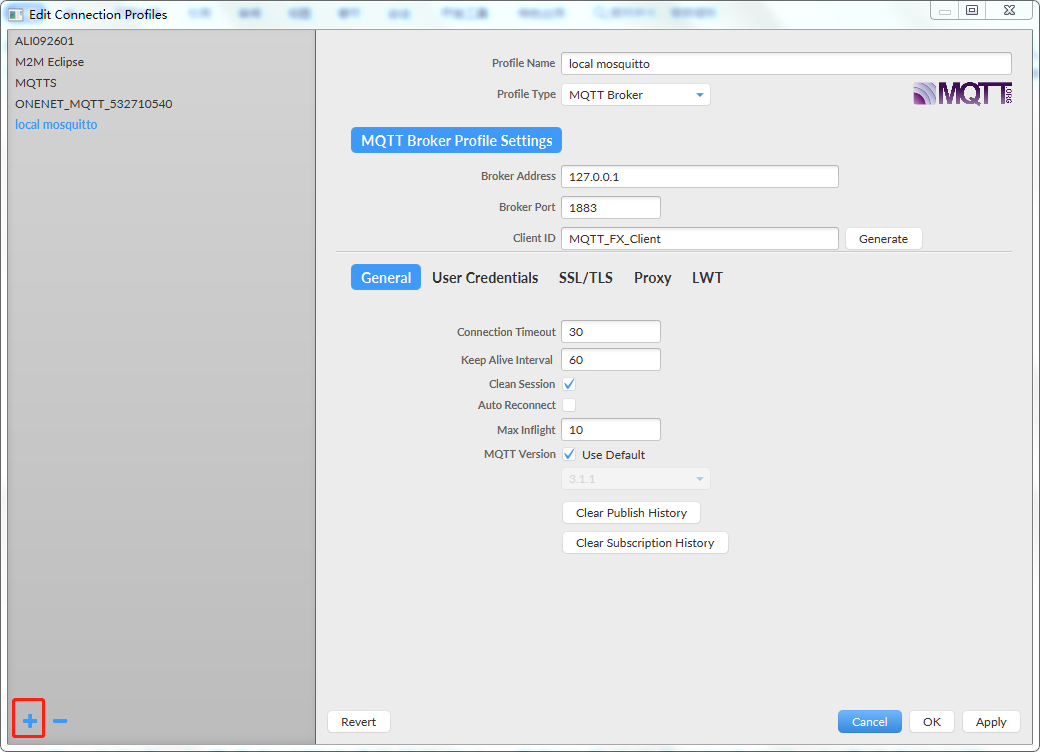This screenshot has height=752, width=1040.
Task: Click the Cancel button
Action: (870, 721)
